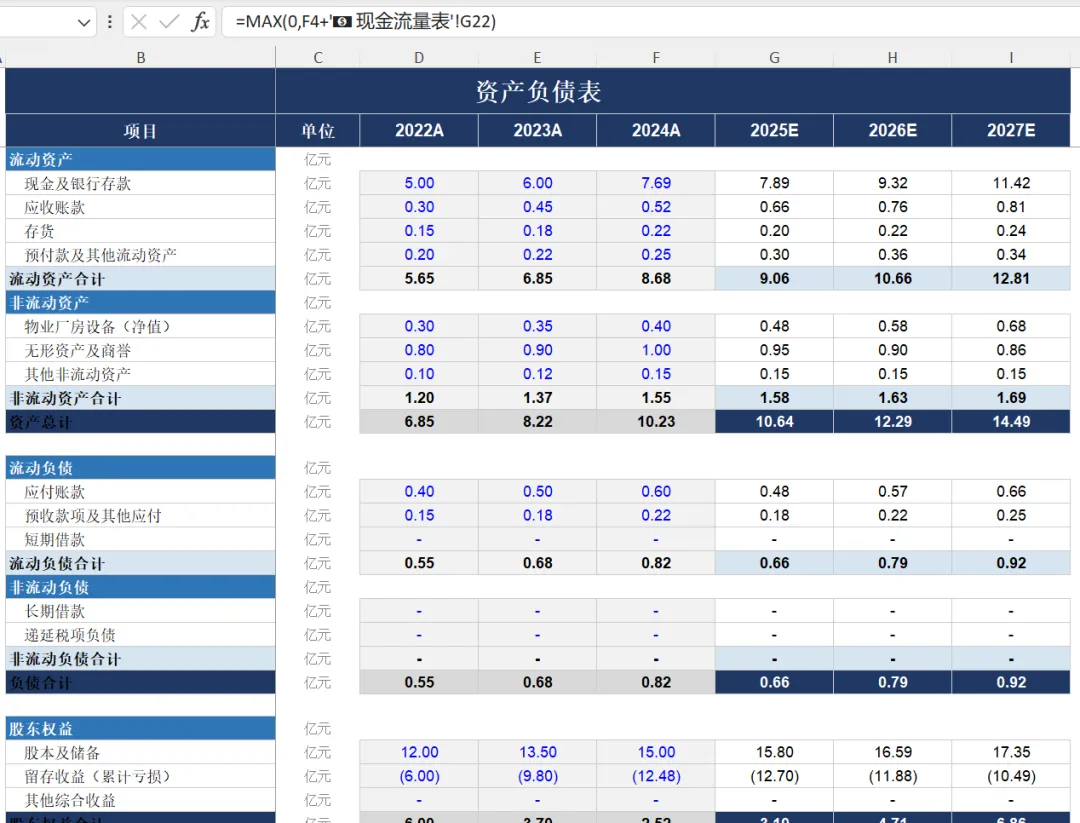
Task: Select column H header
Action: click(893, 58)
